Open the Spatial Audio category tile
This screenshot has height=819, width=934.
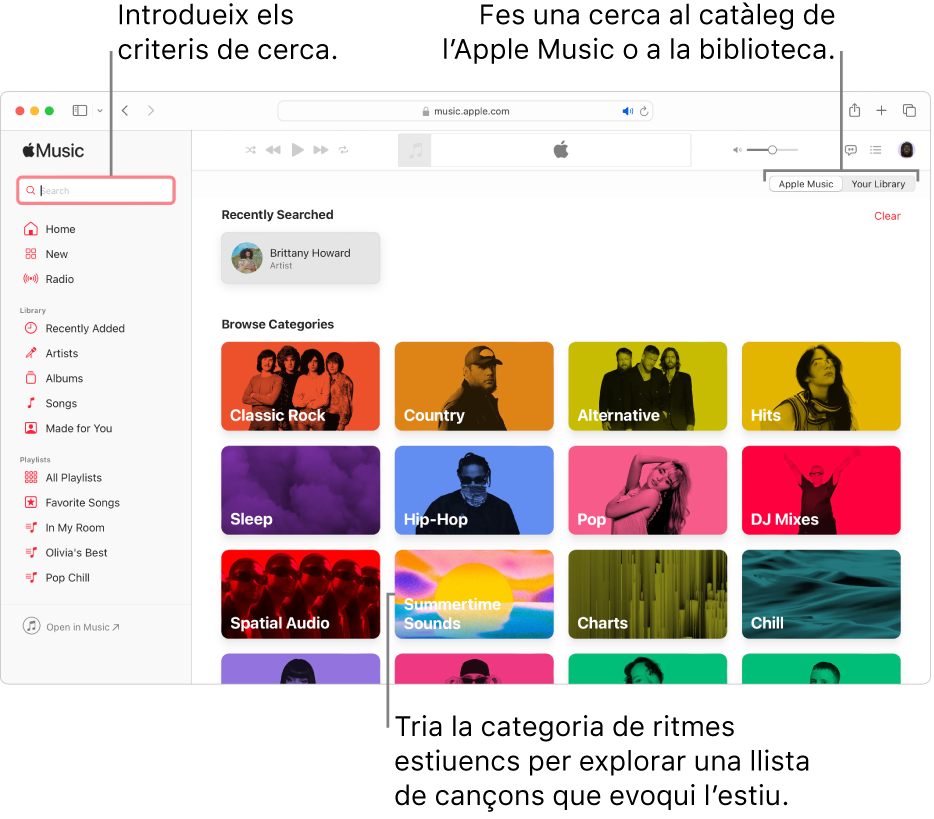[301, 594]
